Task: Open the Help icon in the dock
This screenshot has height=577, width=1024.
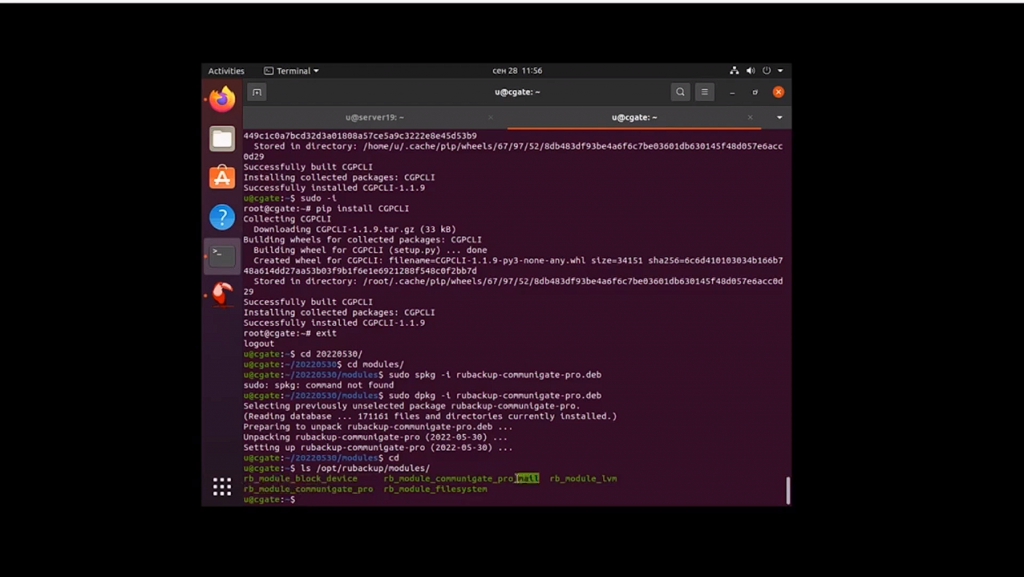Action: point(222,217)
